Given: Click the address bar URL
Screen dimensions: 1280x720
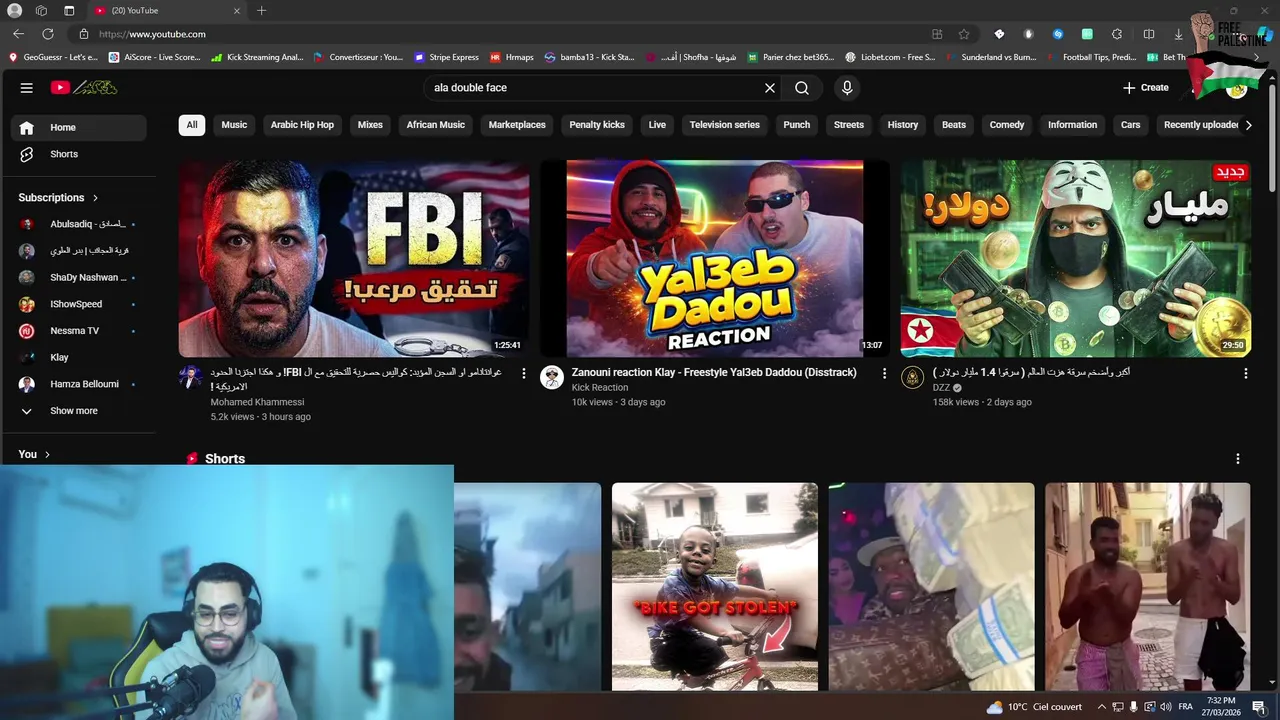Looking at the screenshot, I should pyautogui.click(x=152, y=34).
